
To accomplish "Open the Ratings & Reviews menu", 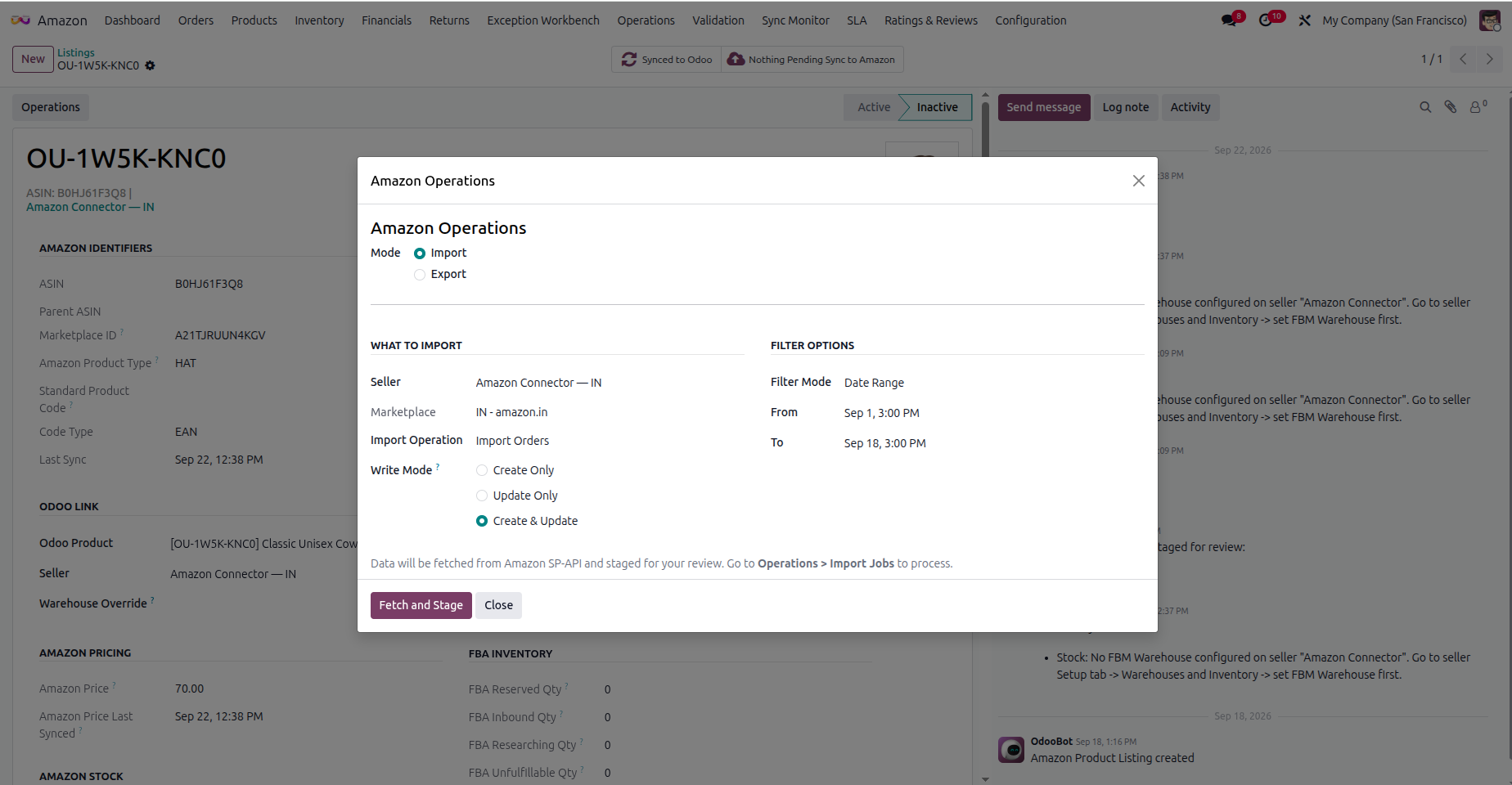I will pos(930,20).
